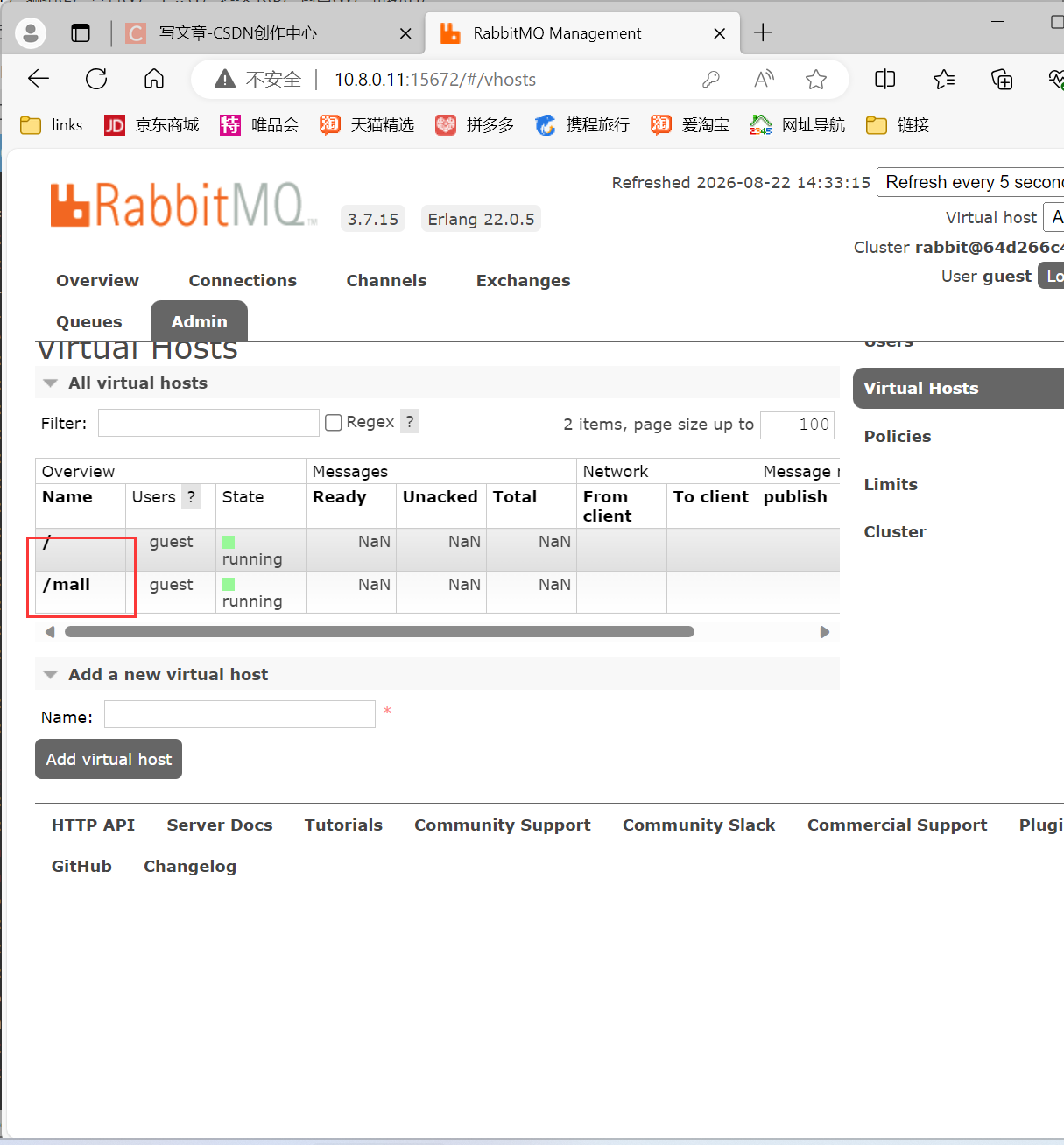The height and width of the screenshot is (1145, 1064).
Task: Click the RabbitMQ logo
Action: click(183, 205)
